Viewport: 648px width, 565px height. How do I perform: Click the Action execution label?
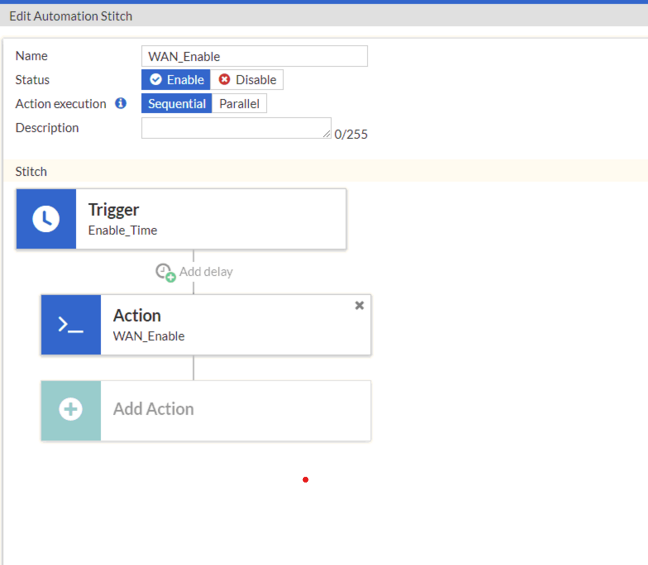pos(61,104)
